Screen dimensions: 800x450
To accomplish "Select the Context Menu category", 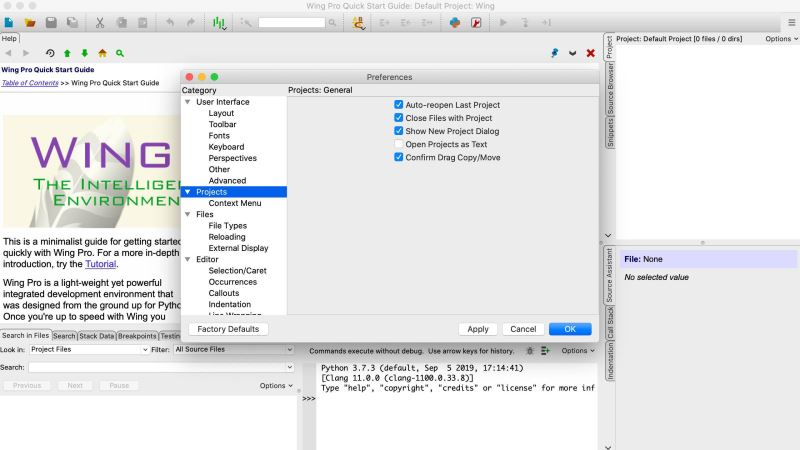I will coord(235,203).
